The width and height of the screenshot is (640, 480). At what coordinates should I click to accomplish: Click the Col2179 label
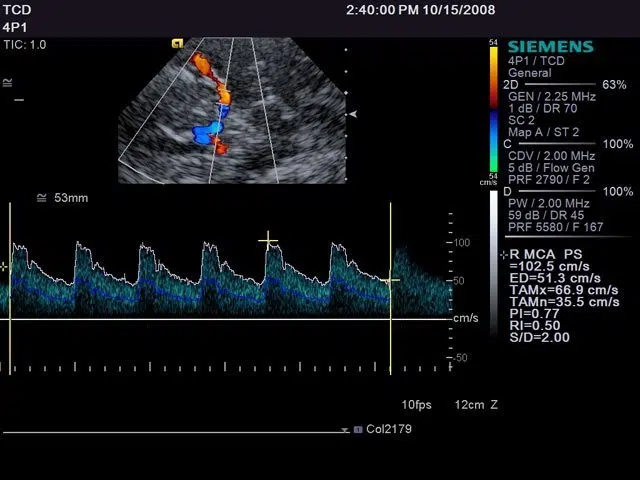tap(389, 429)
